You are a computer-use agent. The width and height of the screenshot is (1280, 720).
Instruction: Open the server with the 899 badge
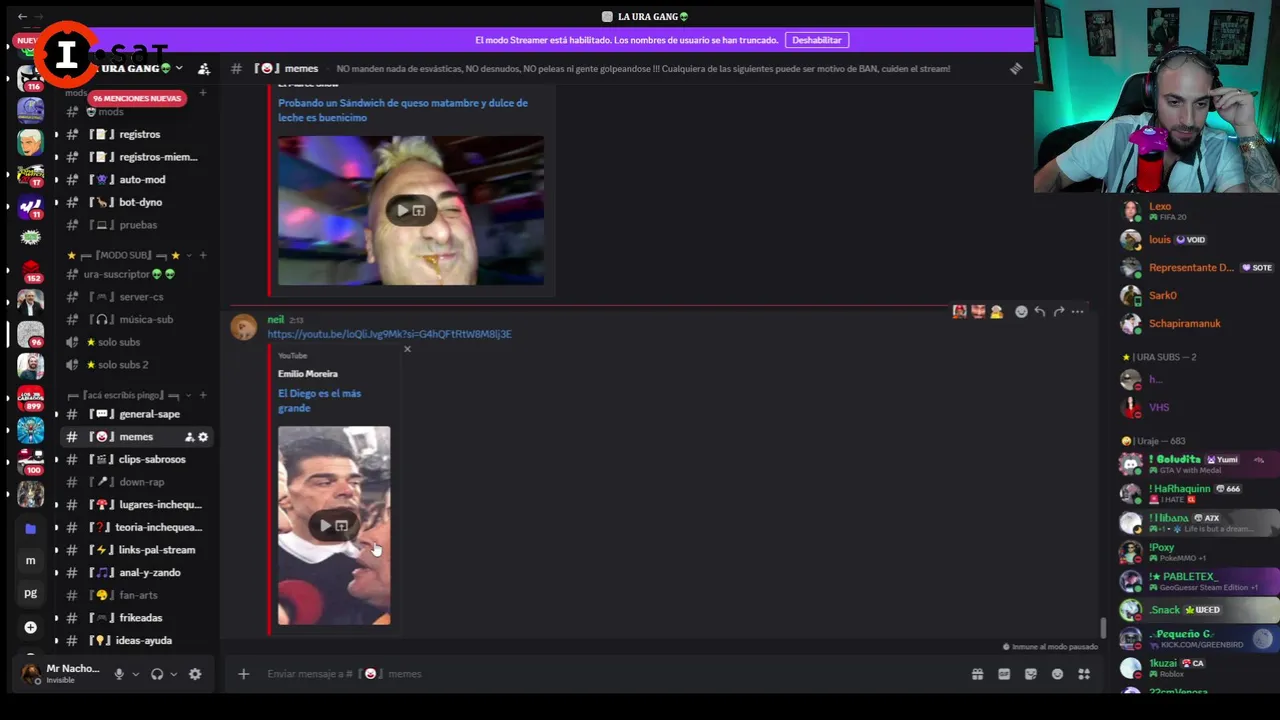[x=31, y=399]
